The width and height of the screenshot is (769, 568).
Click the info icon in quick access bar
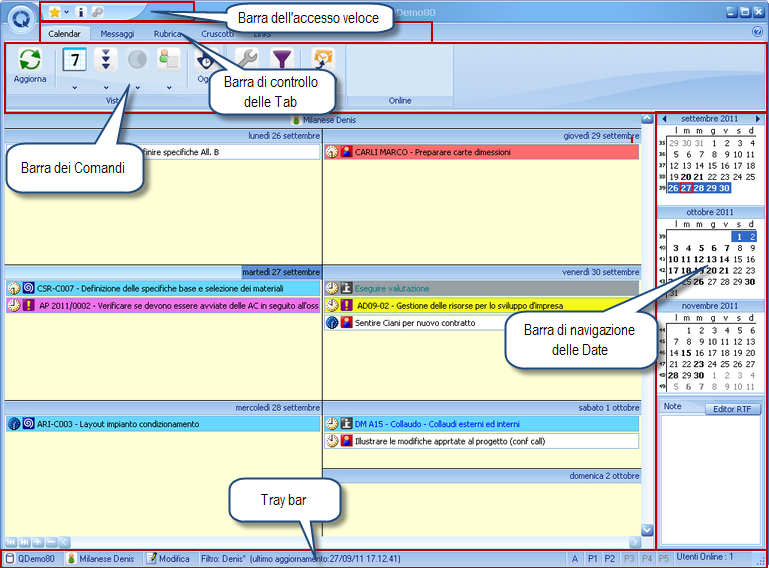[81, 12]
